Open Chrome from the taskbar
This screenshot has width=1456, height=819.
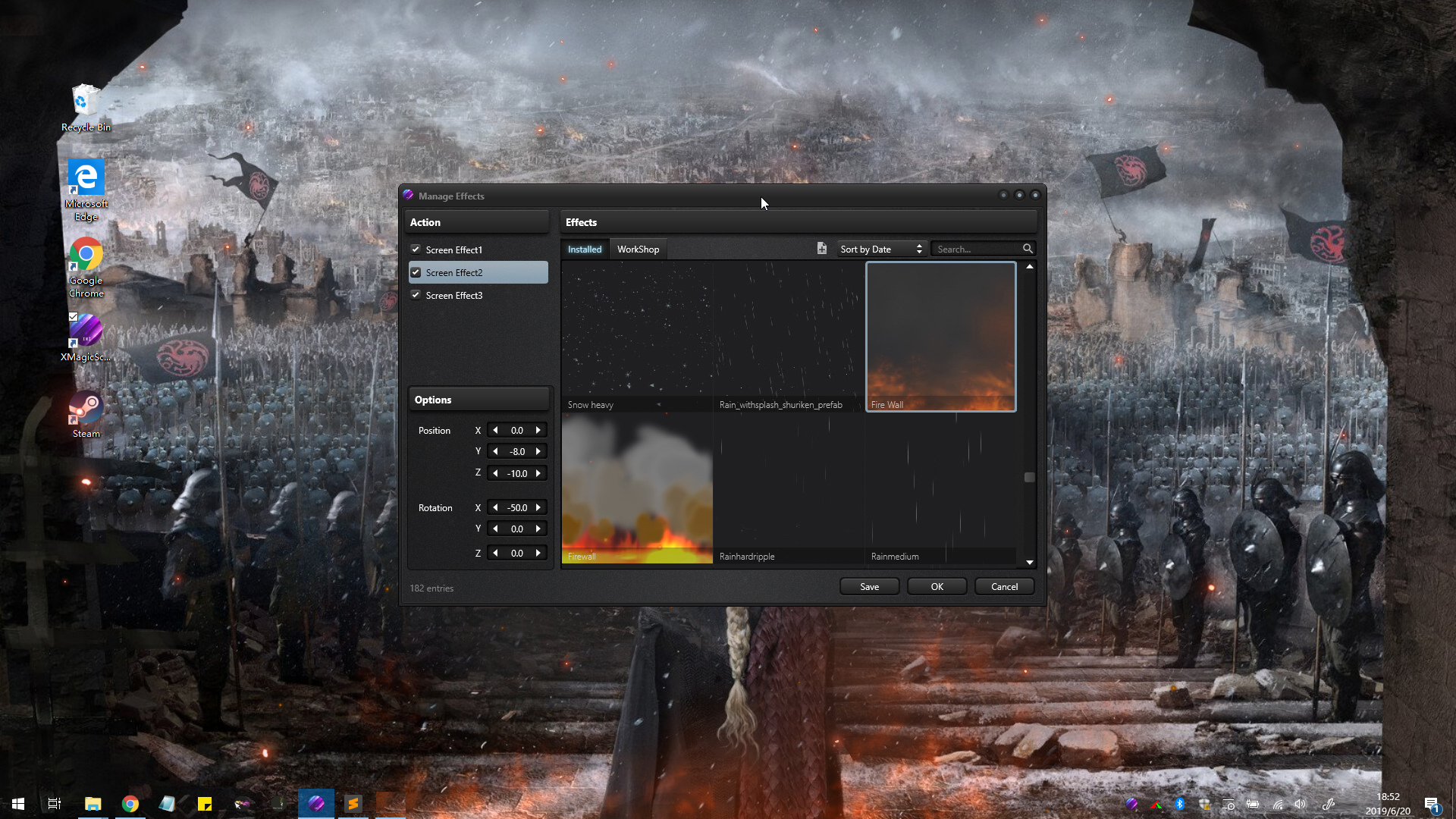[x=130, y=804]
